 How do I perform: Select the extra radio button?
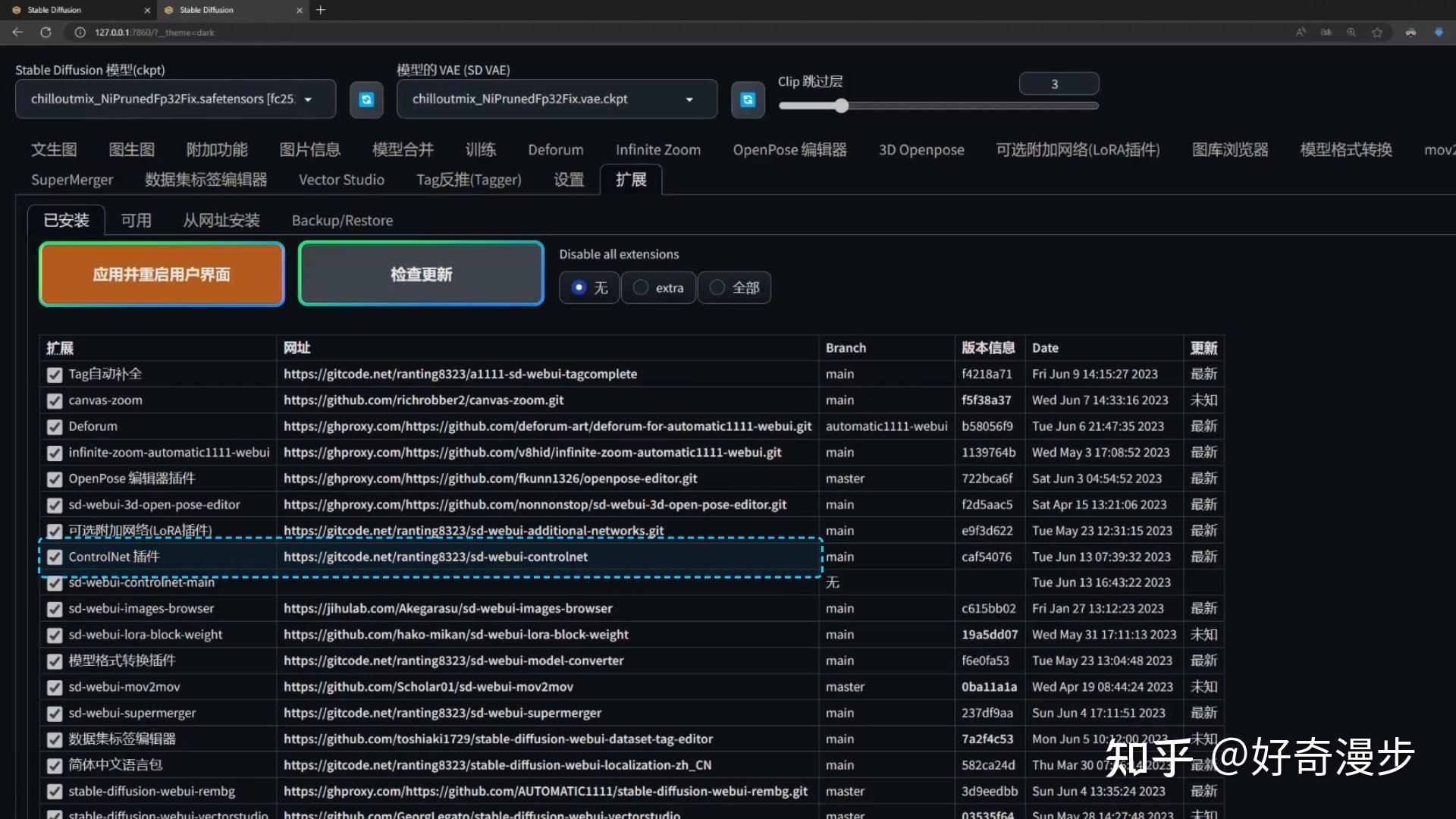[x=641, y=287]
